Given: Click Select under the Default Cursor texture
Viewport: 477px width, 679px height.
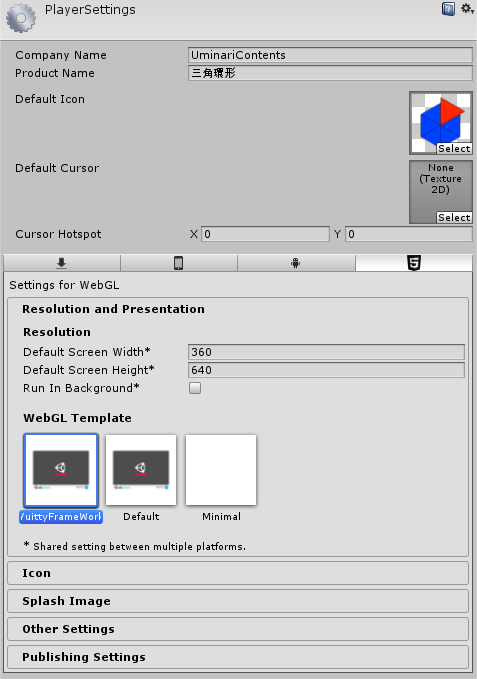Looking at the screenshot, I should click(454, 217).
